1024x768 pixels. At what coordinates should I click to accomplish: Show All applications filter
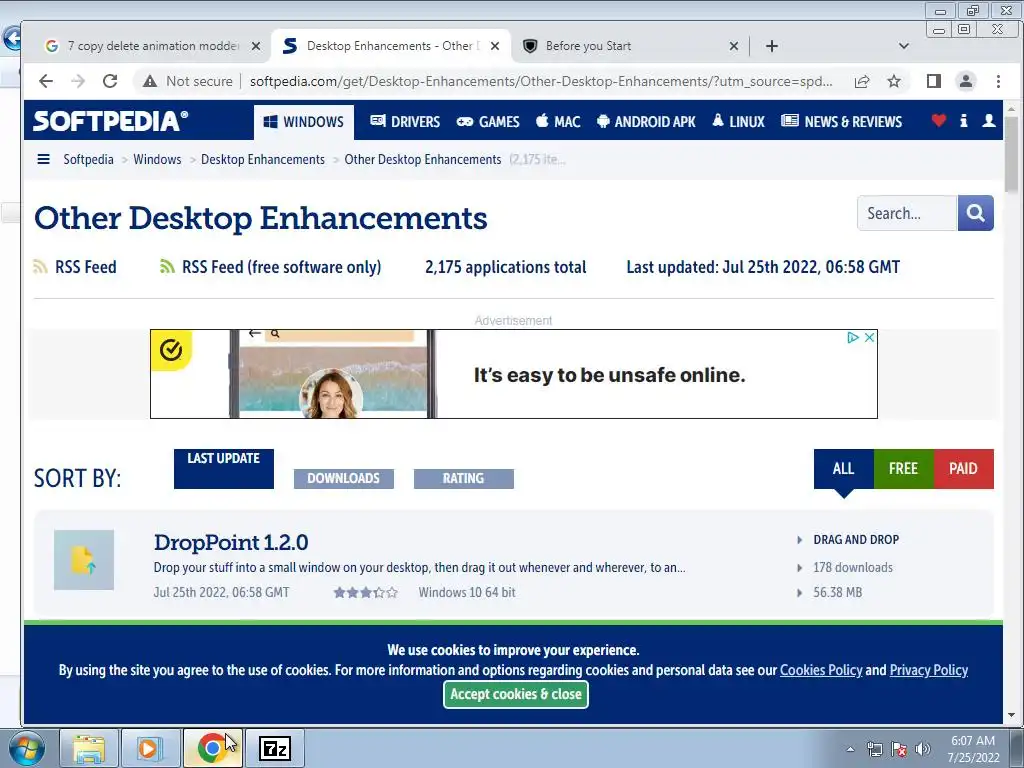pos(844,469)
